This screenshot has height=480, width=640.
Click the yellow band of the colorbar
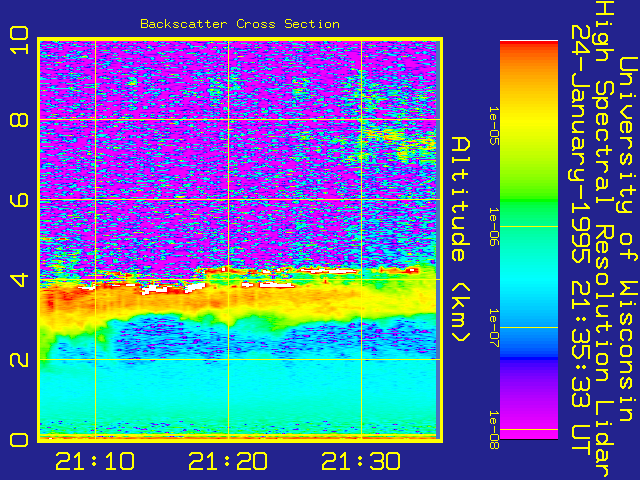529,122
